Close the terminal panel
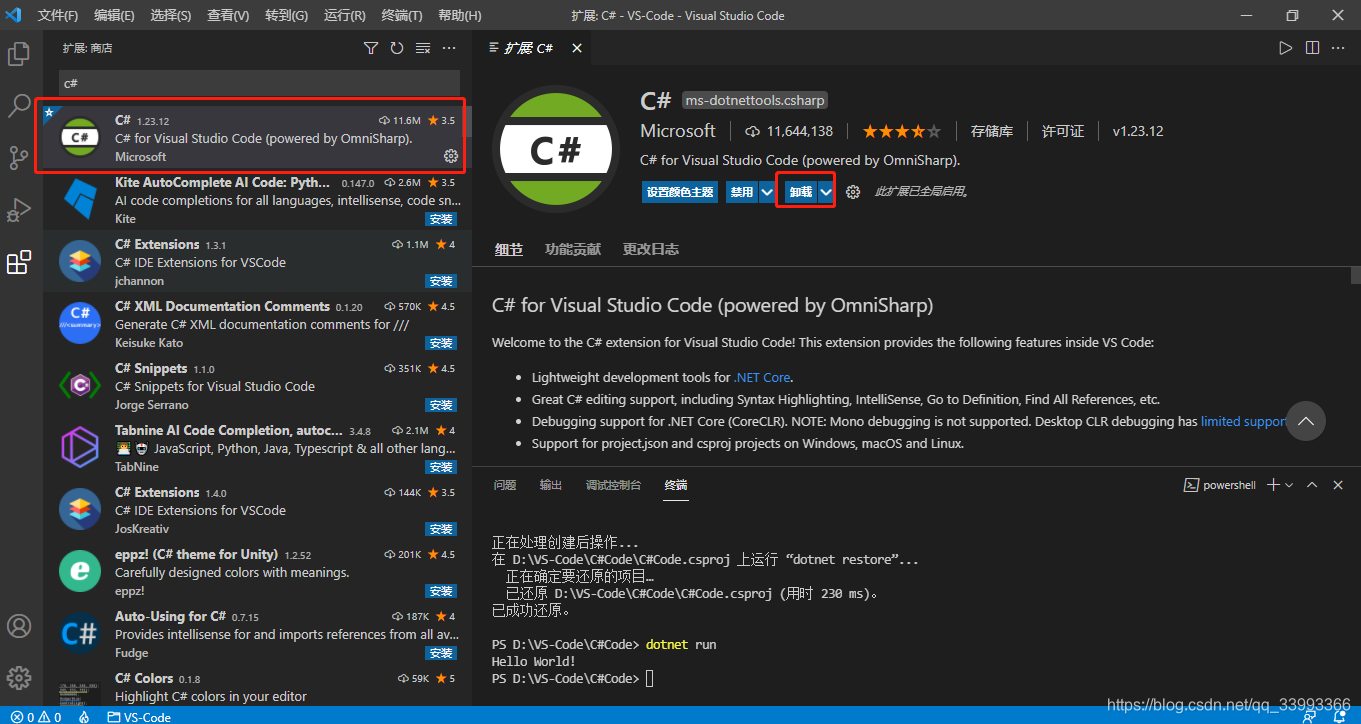Screen dimensions: 1361x724 tap(1338, 485)
